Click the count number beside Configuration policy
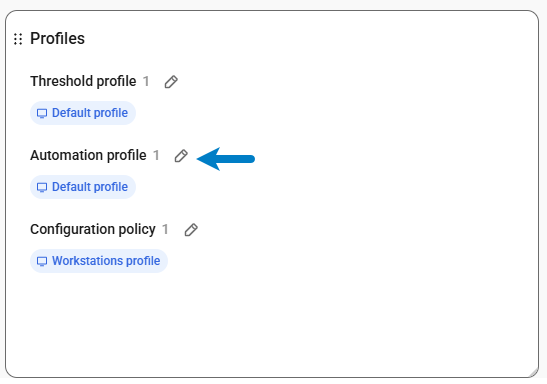 pyautogui.click(x=165, y=229)
